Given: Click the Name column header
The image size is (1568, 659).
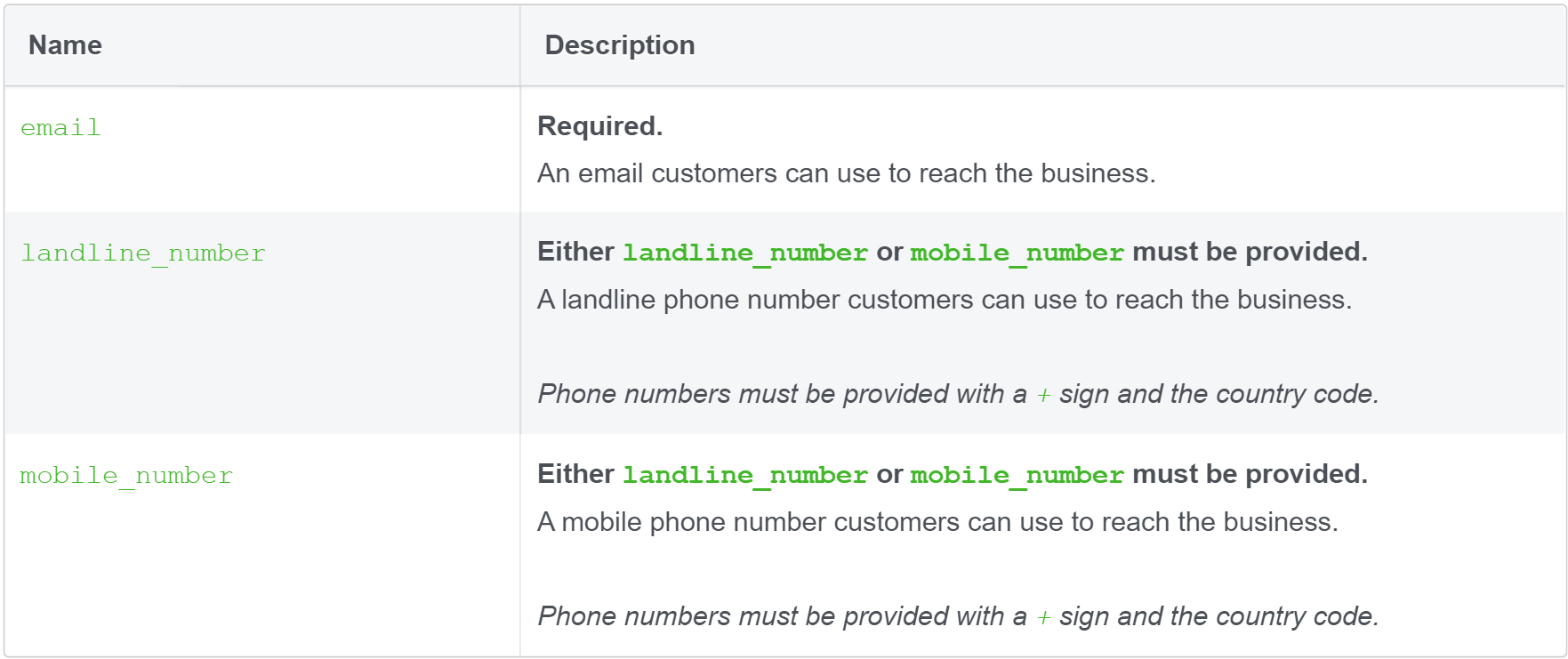Looking at the screenshot, I should pos(65,45).
